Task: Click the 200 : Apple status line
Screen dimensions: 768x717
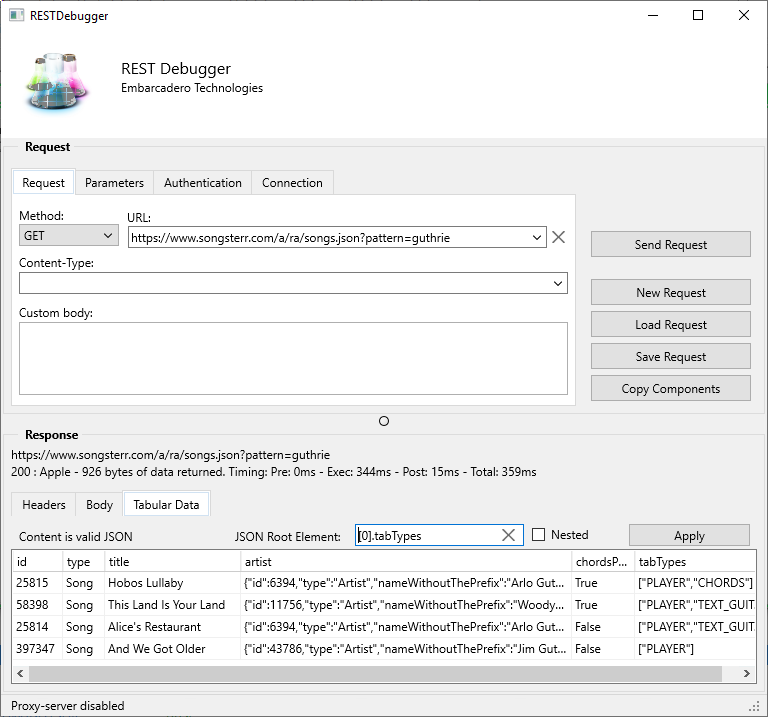Action: tap(273, 472)
